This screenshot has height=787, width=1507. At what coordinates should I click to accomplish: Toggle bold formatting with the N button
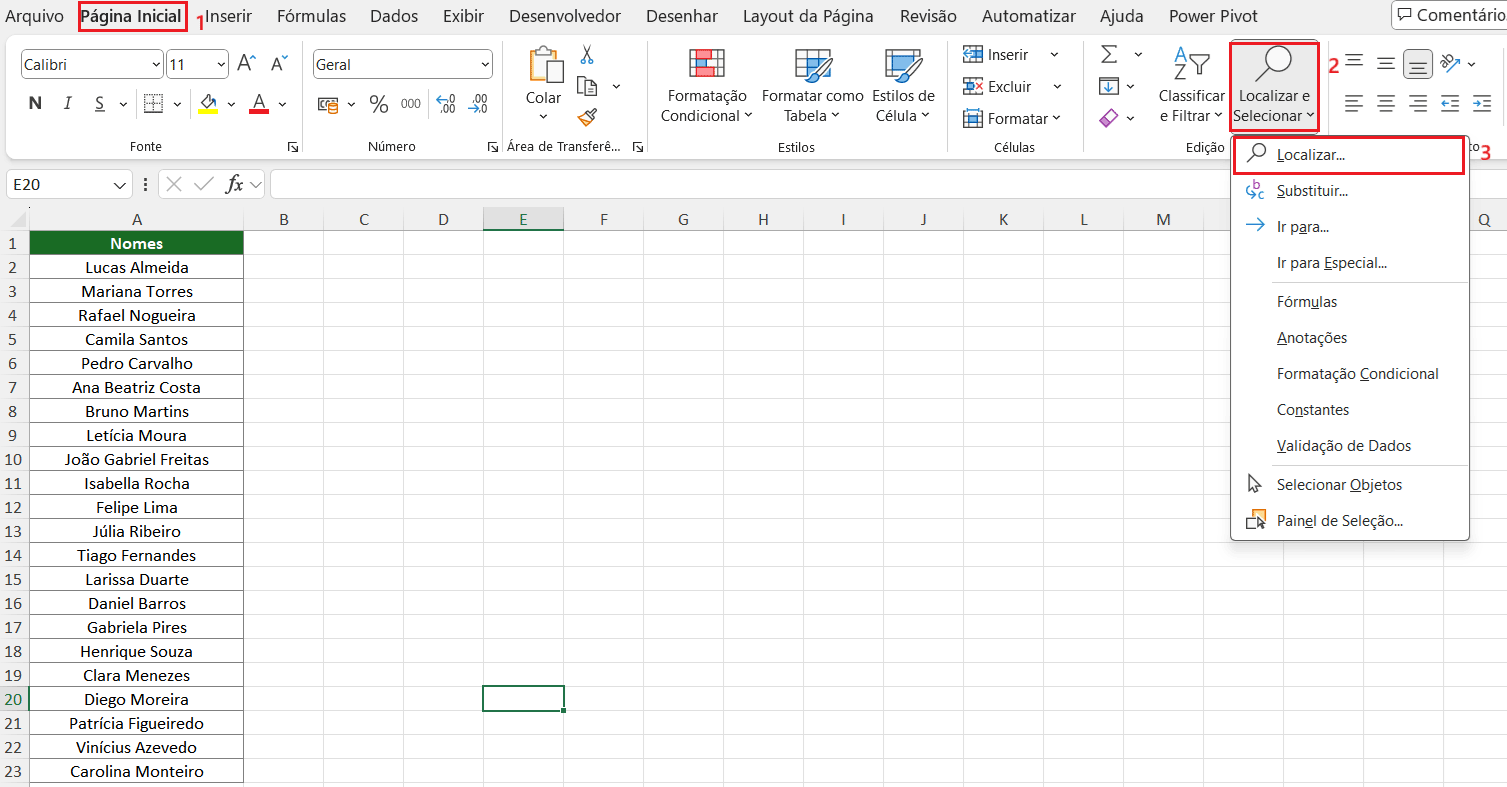pyautogui.click(x=34, y=103)
